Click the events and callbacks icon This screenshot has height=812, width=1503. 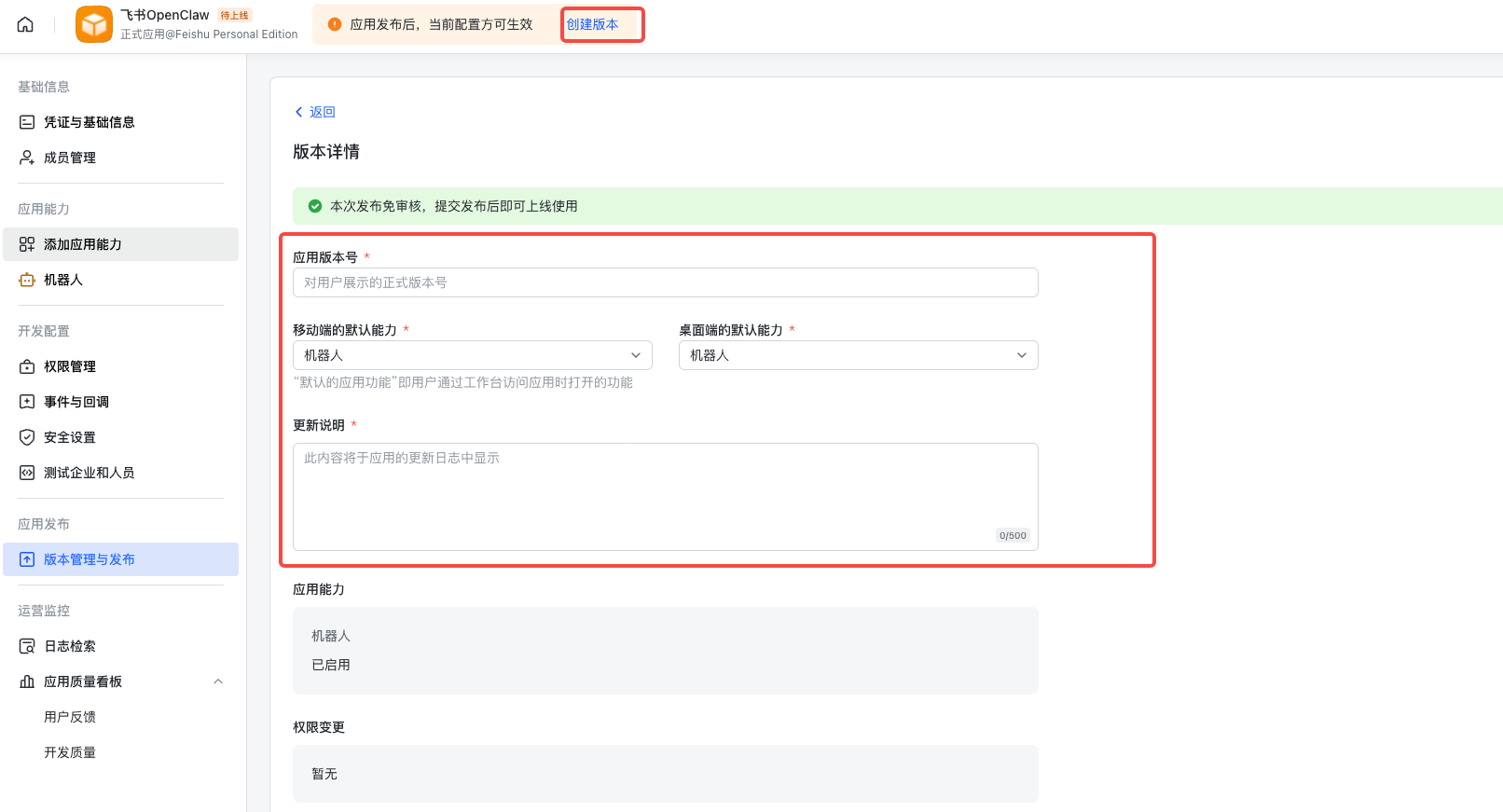coord(27,402)
